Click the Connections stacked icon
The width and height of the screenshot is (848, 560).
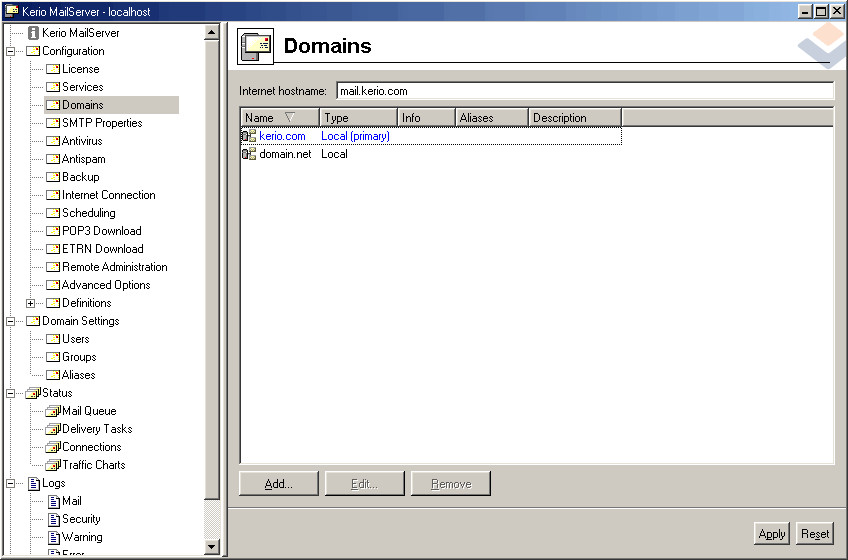[53, 447]
